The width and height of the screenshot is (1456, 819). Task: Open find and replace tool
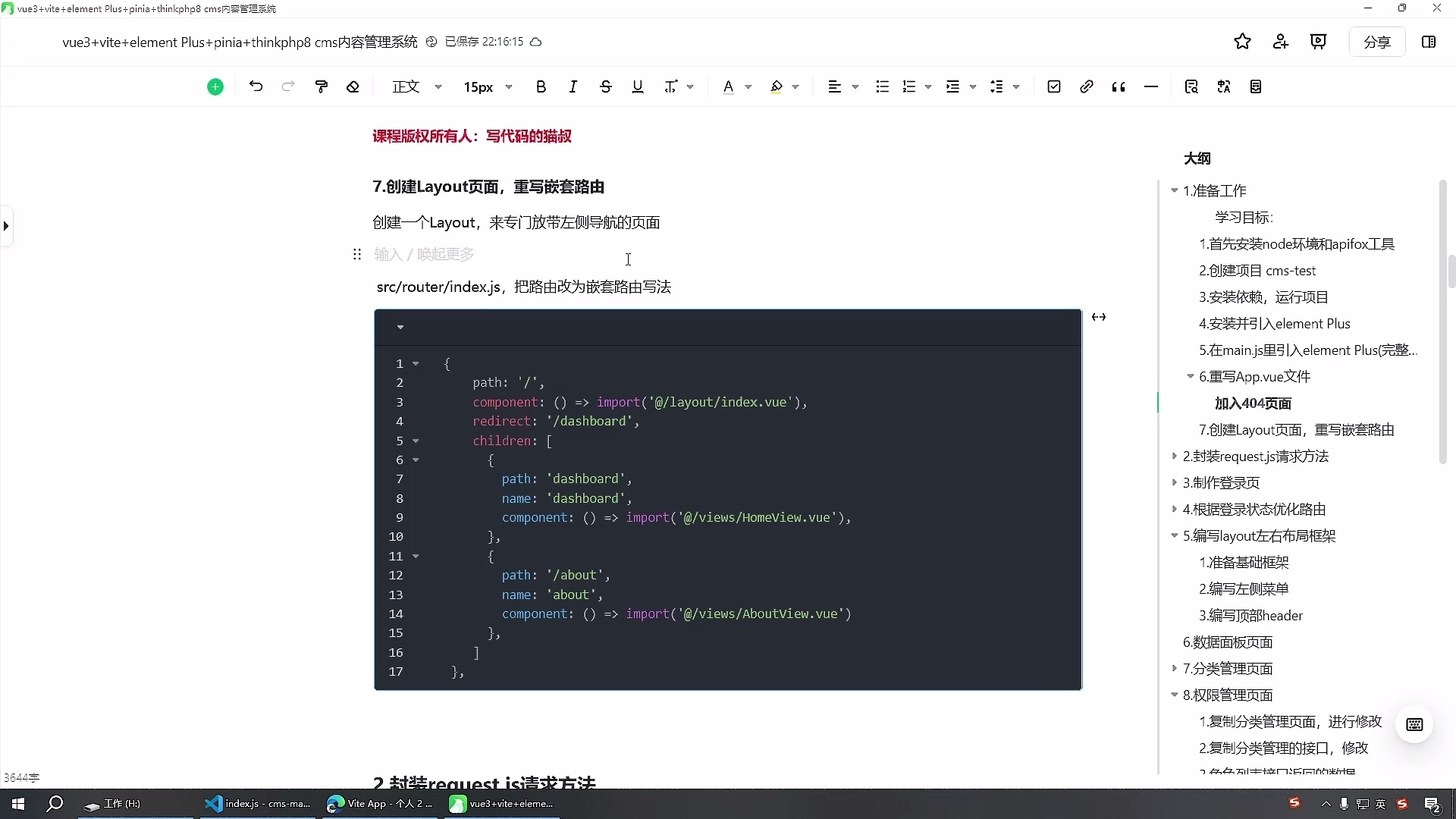(1191, 86)
